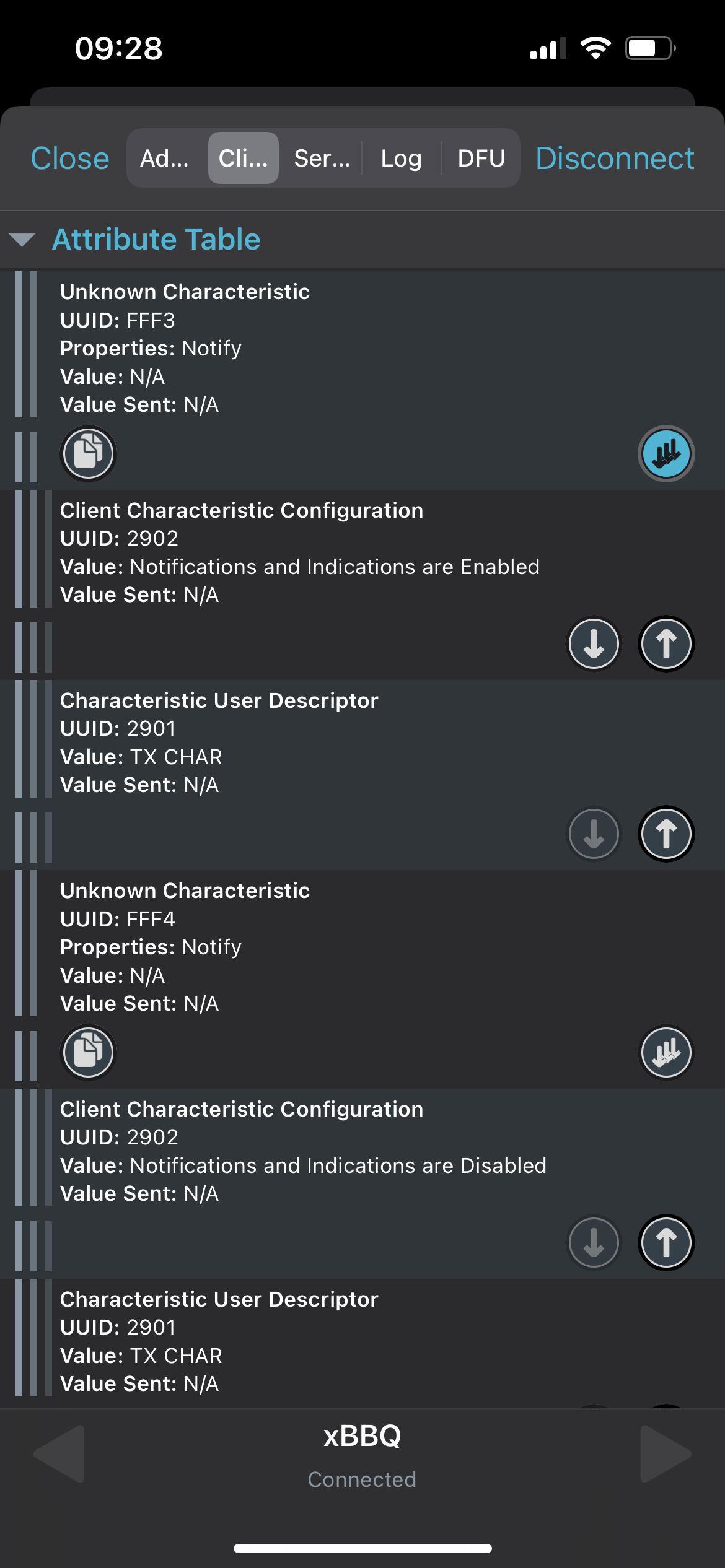This screenshot has height=1568, width=725.
Task: Write to the disabled 2902 descriptor
Action: pos(666,1242)
